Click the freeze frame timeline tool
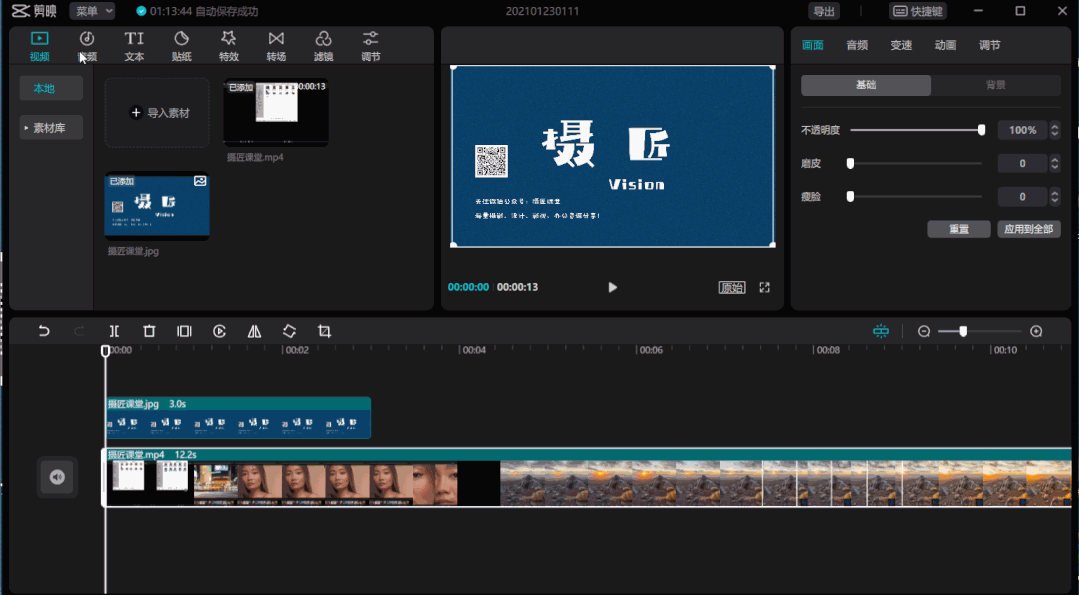 point(184,331)
